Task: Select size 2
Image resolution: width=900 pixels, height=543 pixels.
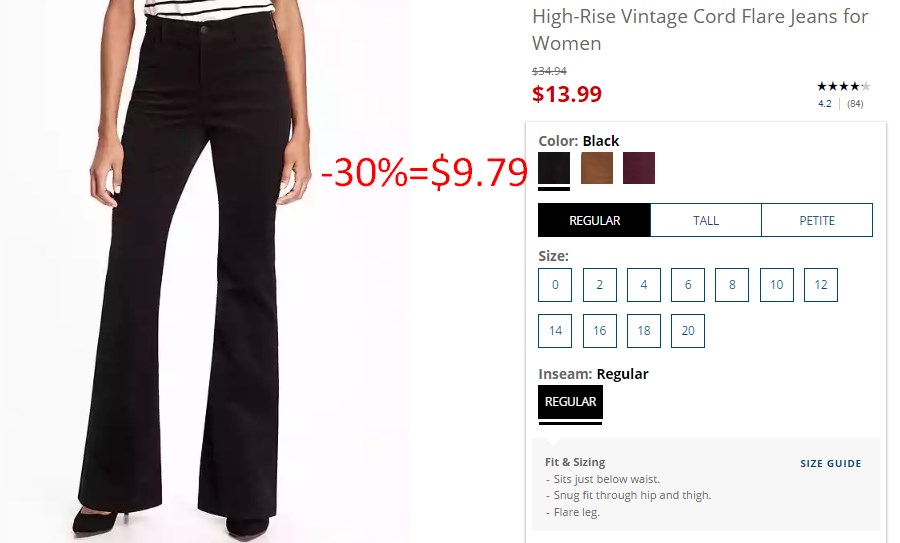Action: (600, 285)
